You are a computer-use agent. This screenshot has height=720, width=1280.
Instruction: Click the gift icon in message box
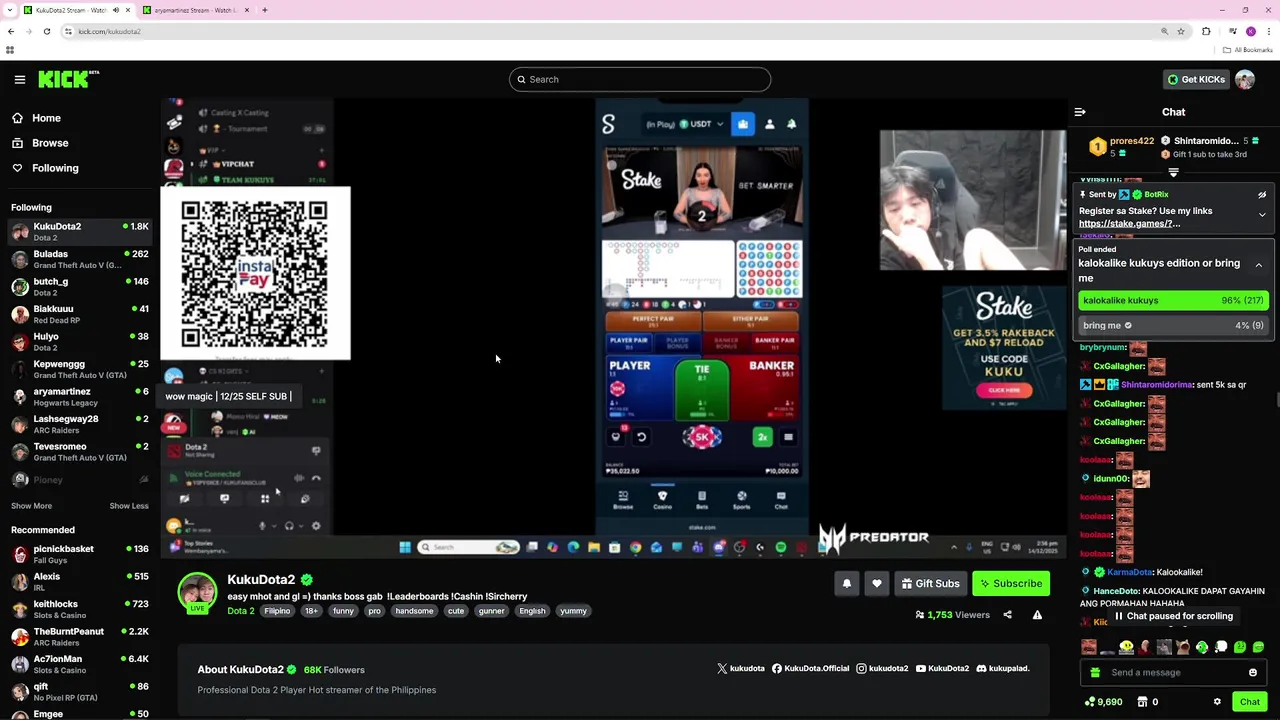point(1096,672)
